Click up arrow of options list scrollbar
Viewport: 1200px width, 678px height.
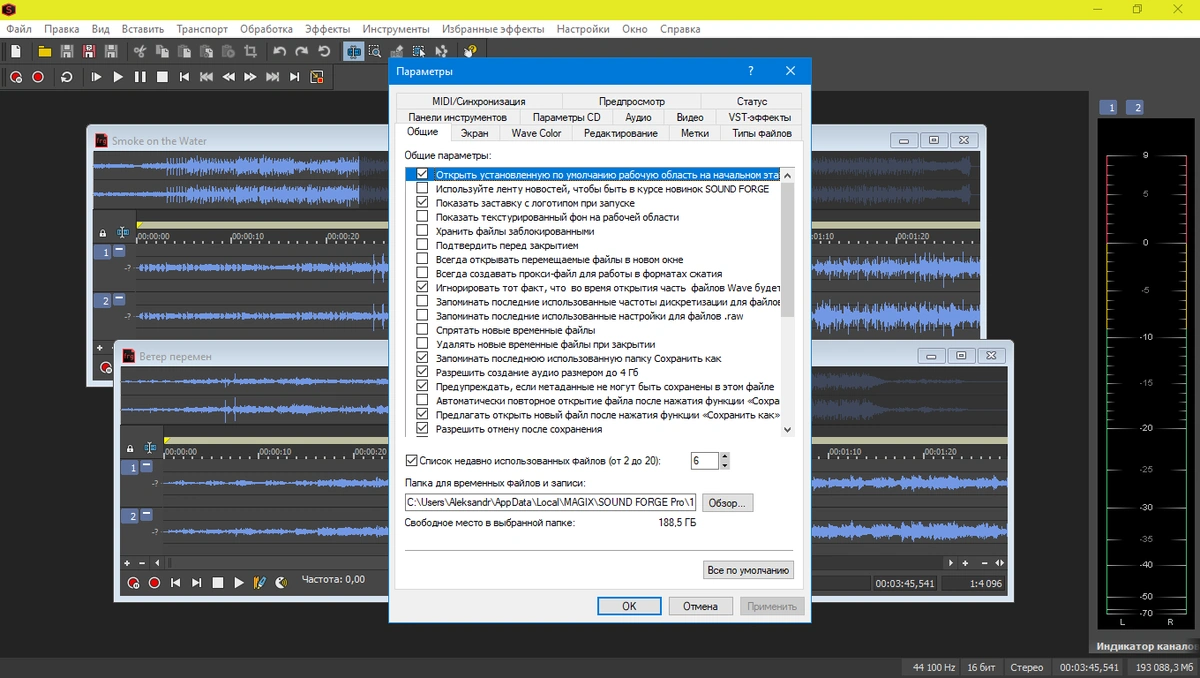(787, 175)
